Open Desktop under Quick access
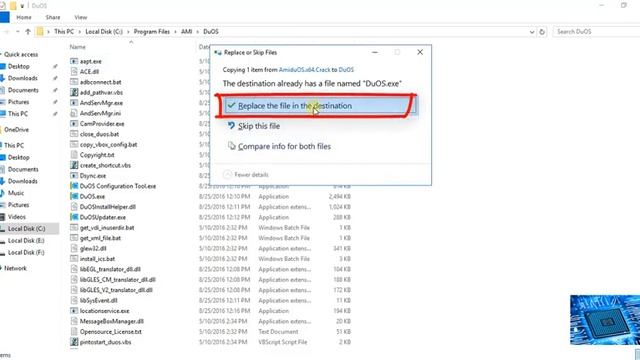Image resolution: width=640 pixels, height=360 pixels. pyautogui.click(x=19, y=66)
